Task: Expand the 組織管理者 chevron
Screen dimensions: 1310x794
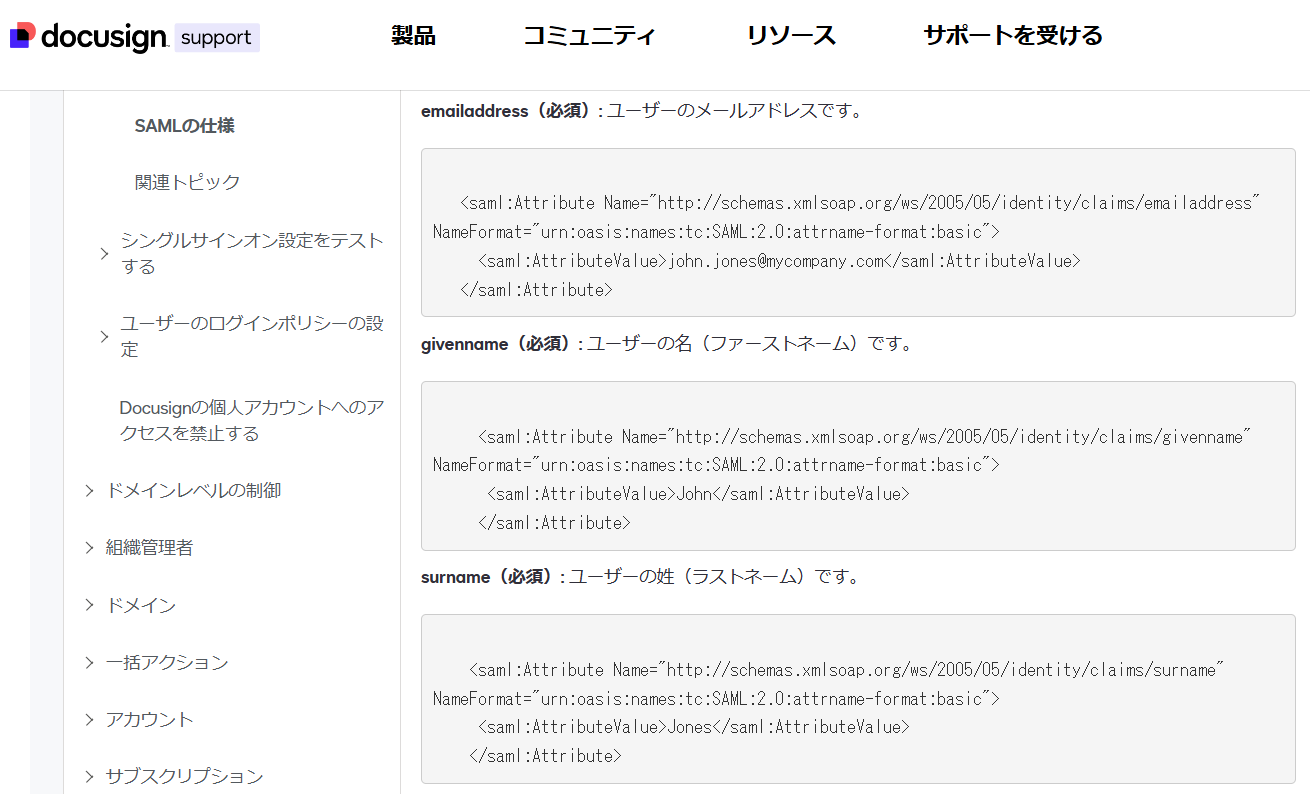Action: (x=89, y=547)
